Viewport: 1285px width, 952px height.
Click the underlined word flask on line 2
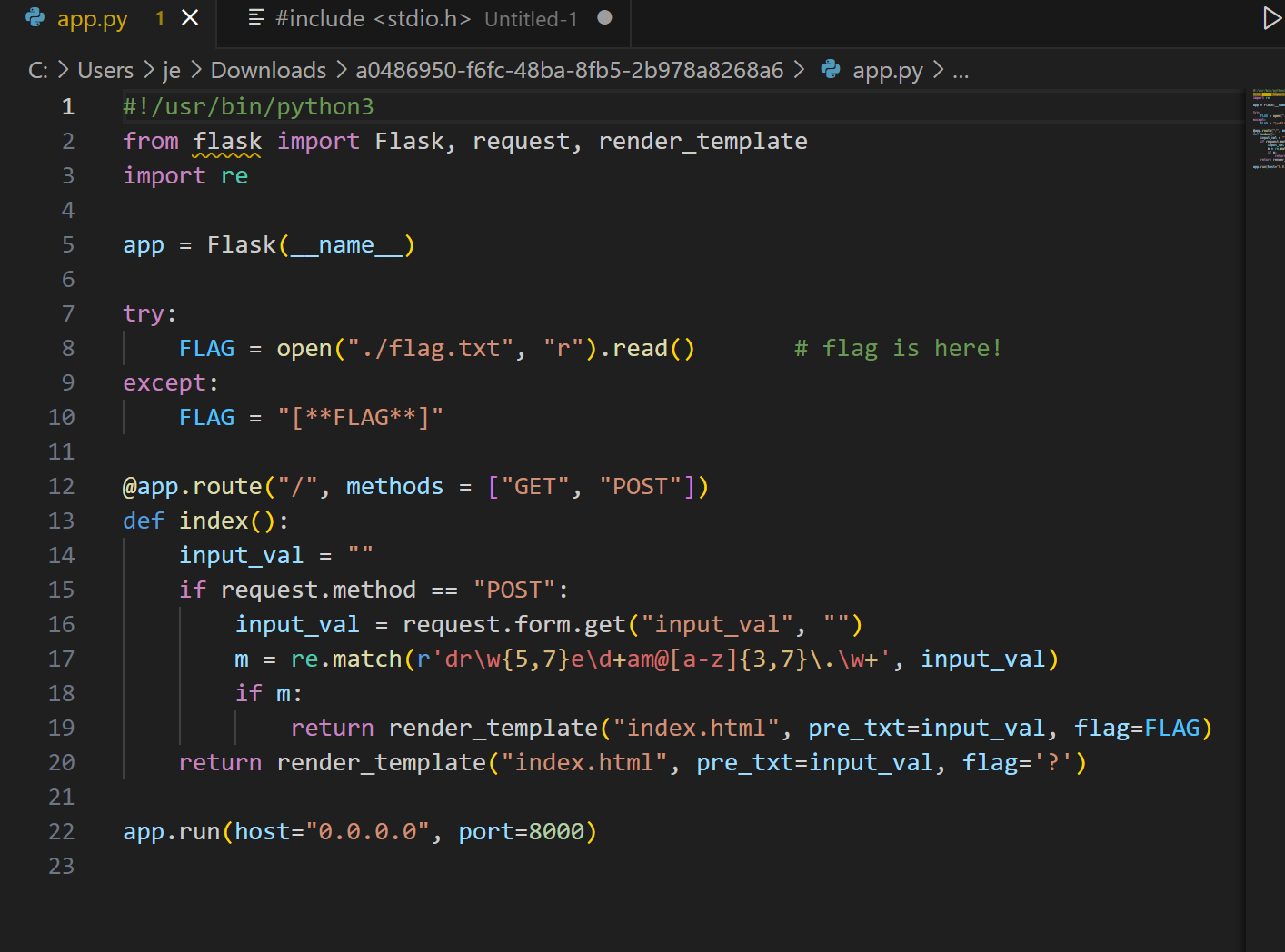coord(227,141)
